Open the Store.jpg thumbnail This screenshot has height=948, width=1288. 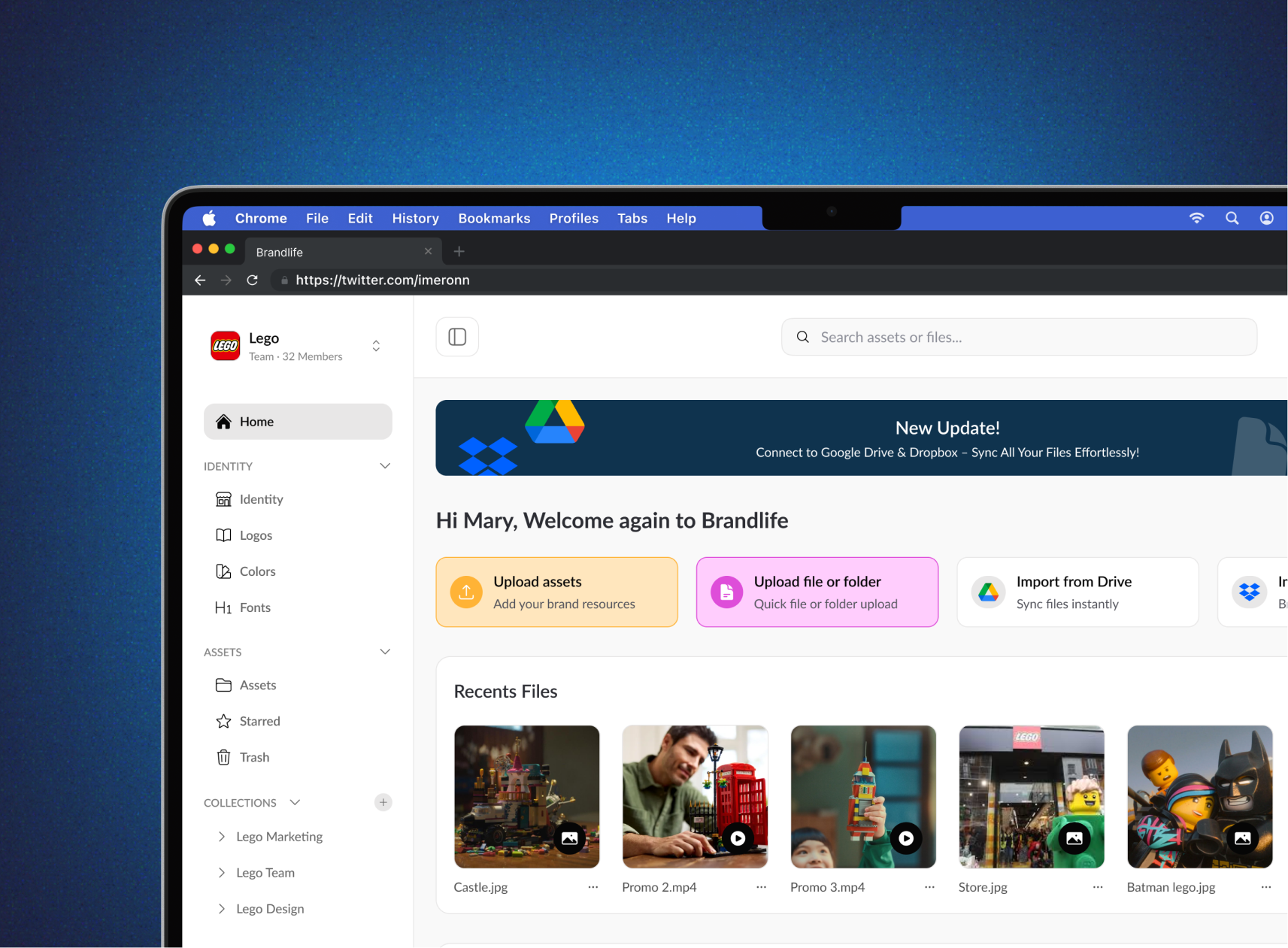click(1031, 795)
